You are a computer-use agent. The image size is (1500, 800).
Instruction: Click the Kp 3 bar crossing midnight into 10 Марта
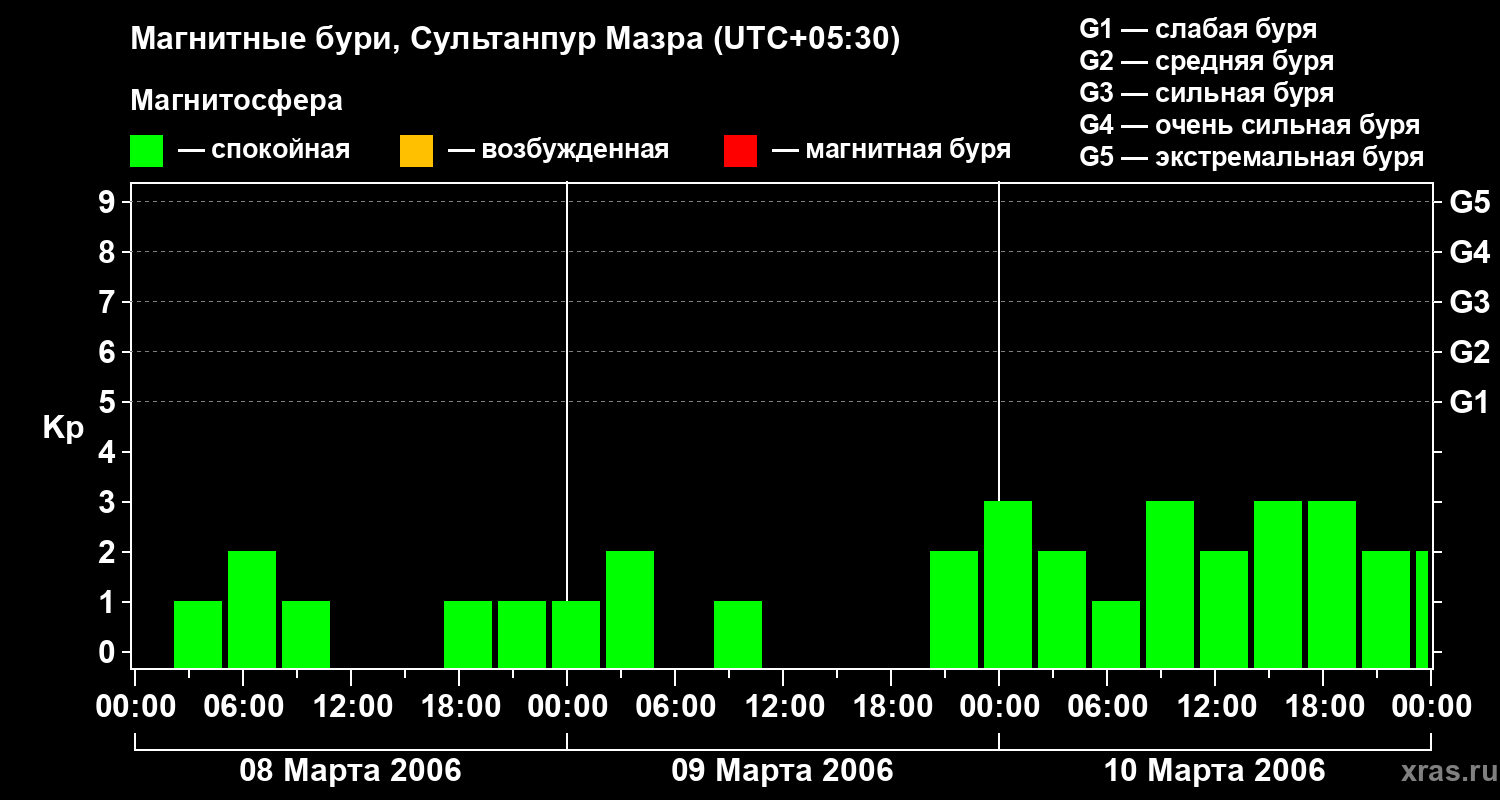[x=1008, y=584]
